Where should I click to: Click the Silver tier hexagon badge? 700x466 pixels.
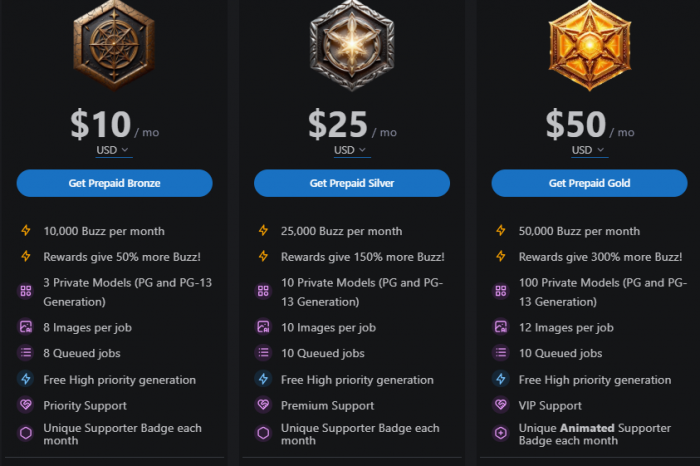pos(352,43)
